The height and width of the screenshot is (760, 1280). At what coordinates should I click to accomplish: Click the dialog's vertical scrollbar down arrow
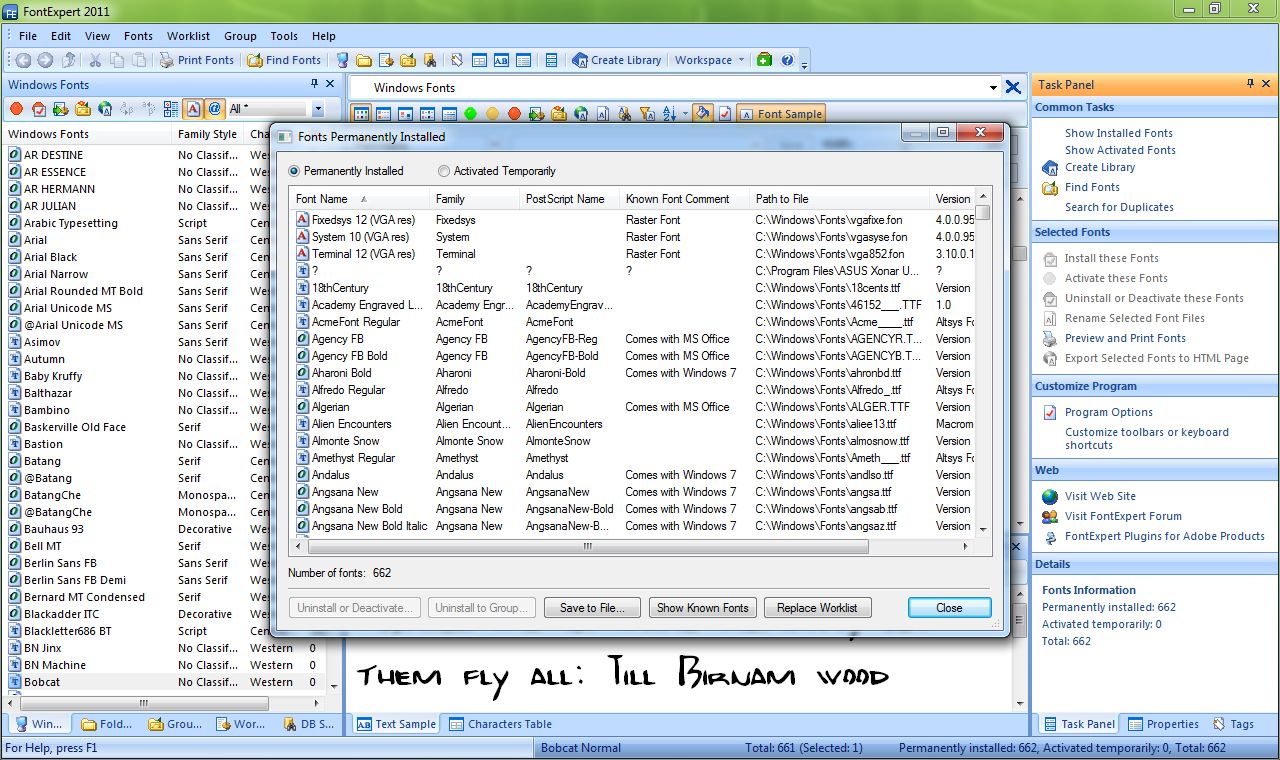tap(983, 528)
